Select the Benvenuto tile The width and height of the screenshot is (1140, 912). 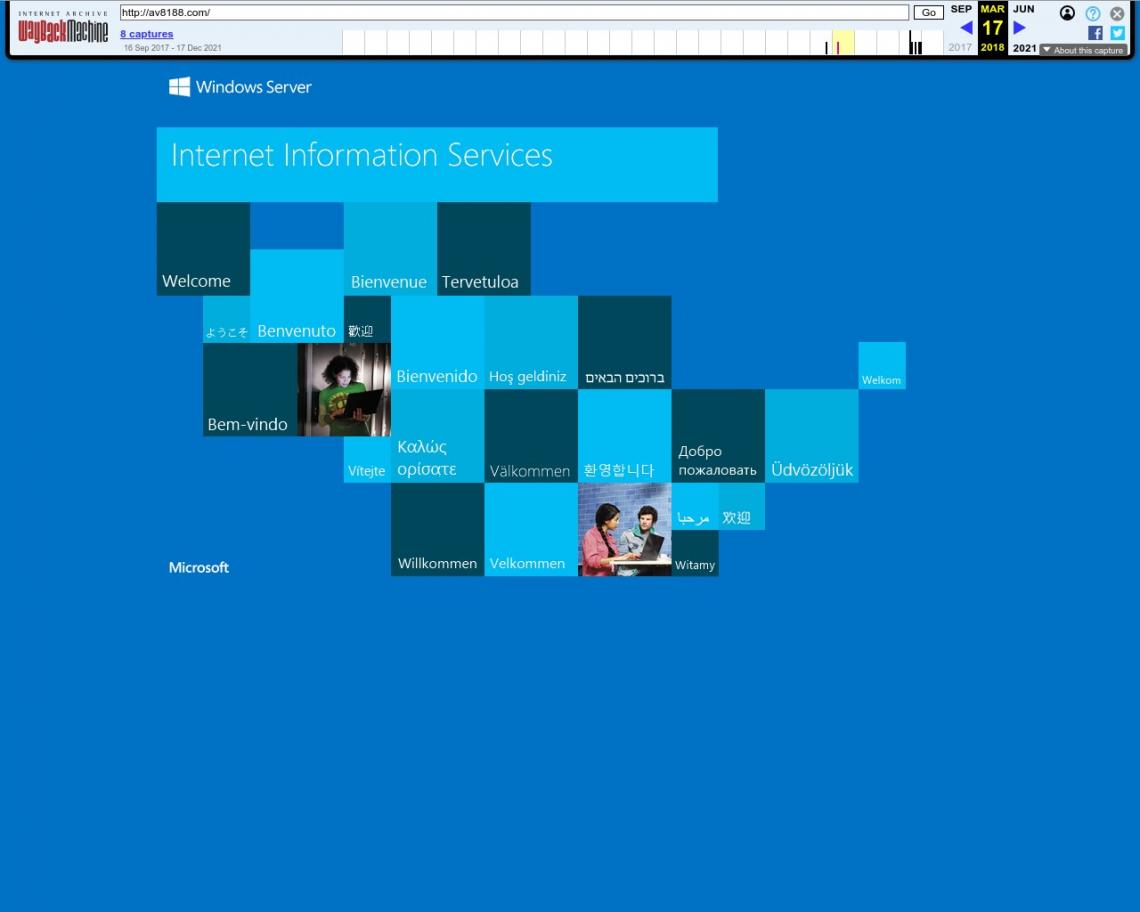pos(297,296)
